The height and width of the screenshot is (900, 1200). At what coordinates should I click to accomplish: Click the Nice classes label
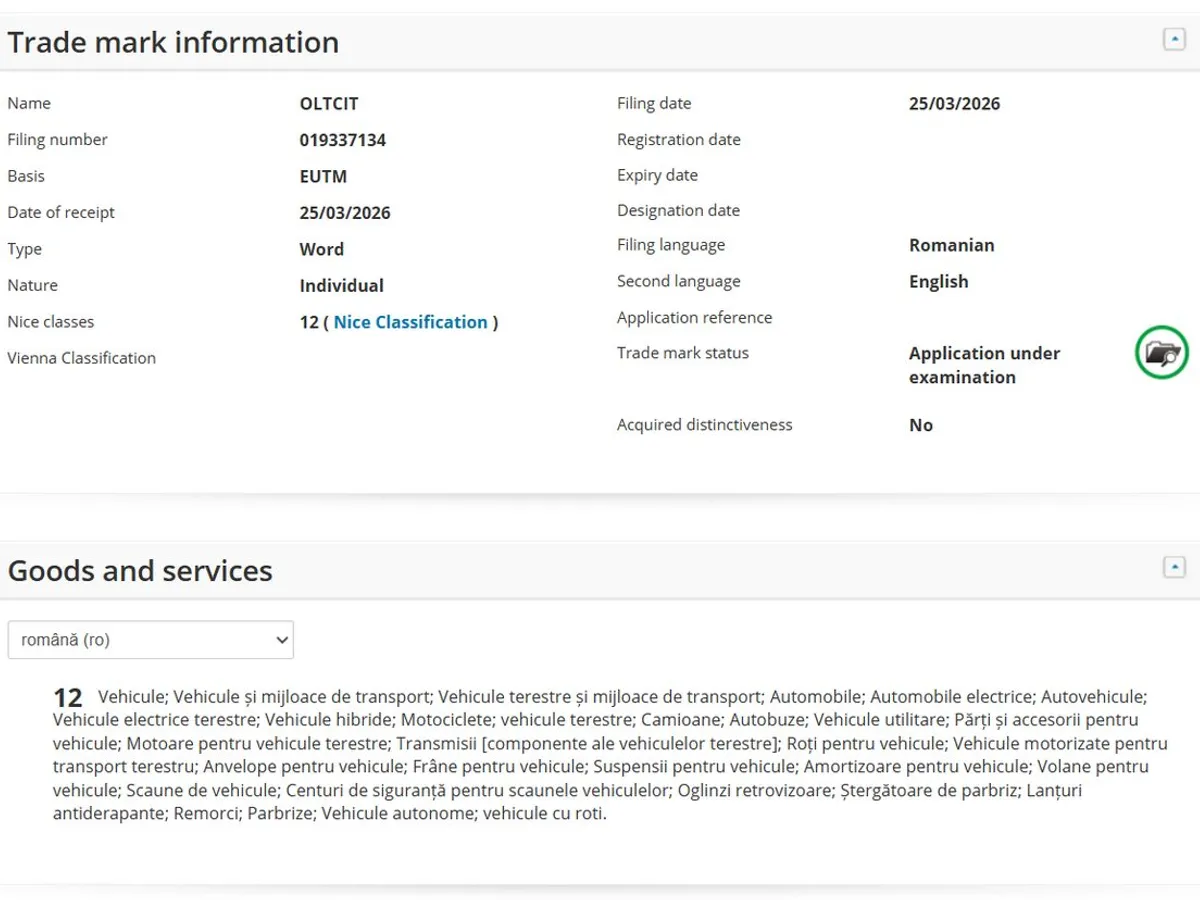[50, 322]
